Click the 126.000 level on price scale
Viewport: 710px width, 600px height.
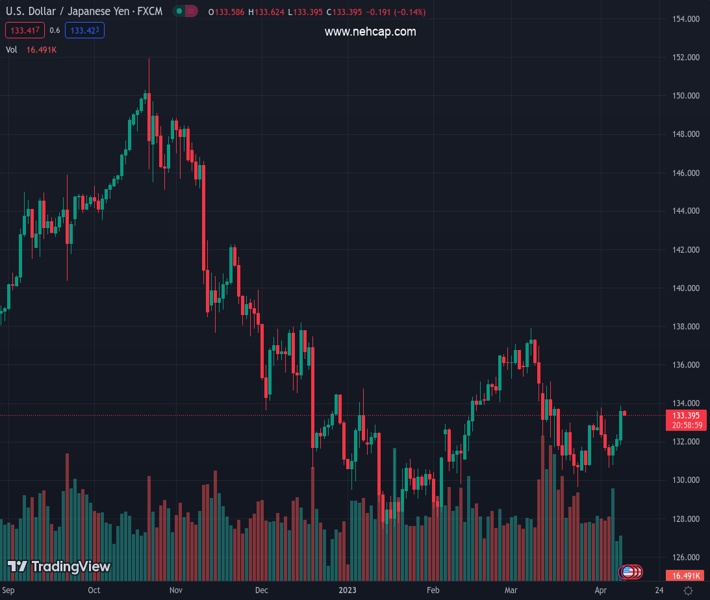[685, 557]
